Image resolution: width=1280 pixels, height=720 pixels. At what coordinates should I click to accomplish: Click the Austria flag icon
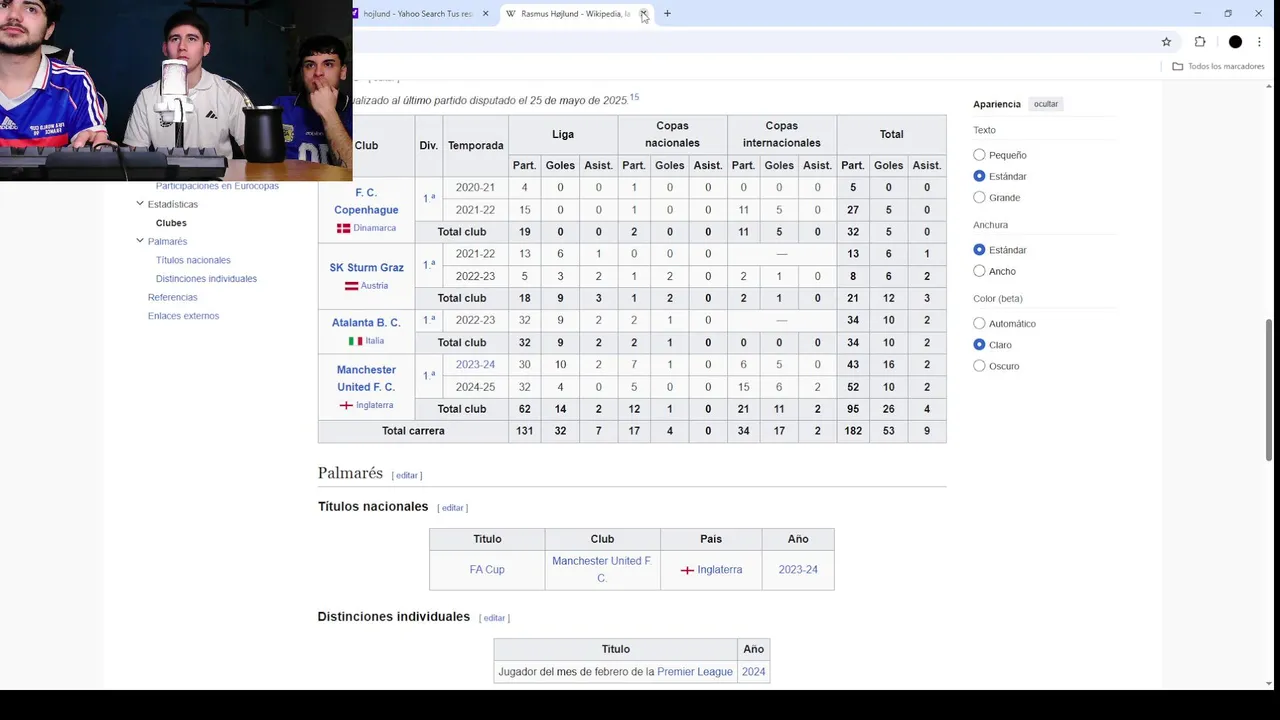coord(352,286)
